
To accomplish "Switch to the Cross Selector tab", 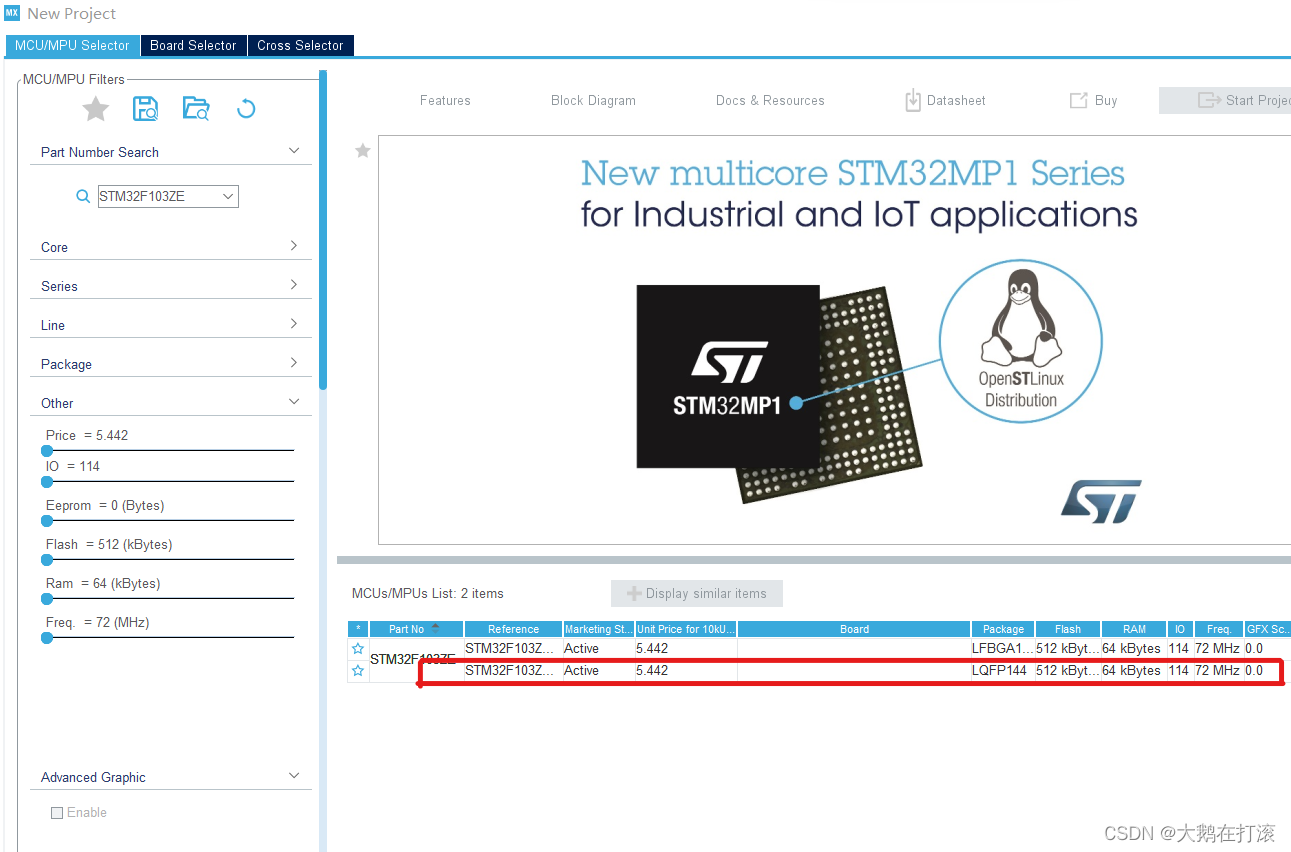I will tap(300, 46).
